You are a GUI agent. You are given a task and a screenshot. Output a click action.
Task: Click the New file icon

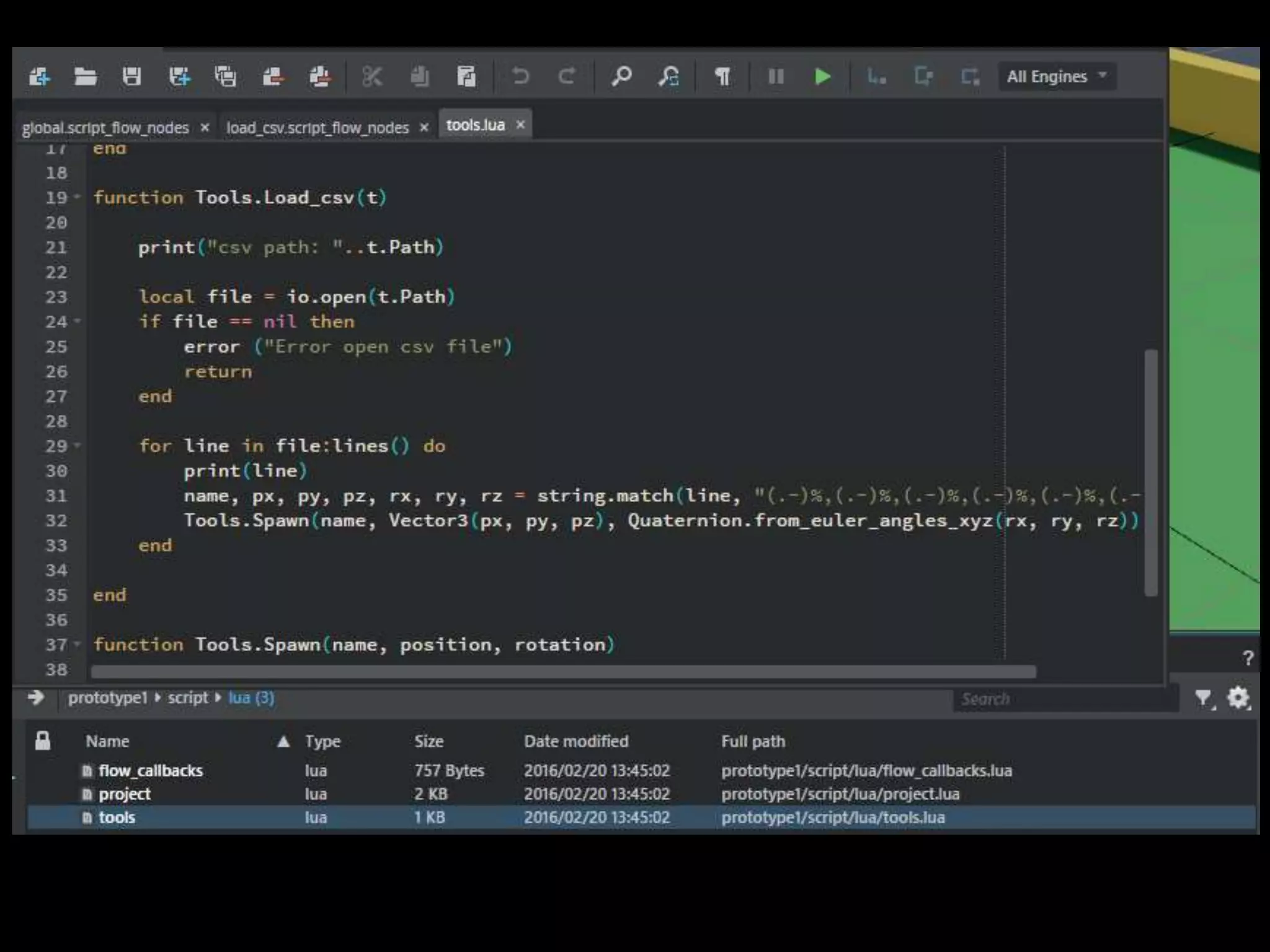coord(40,77)
